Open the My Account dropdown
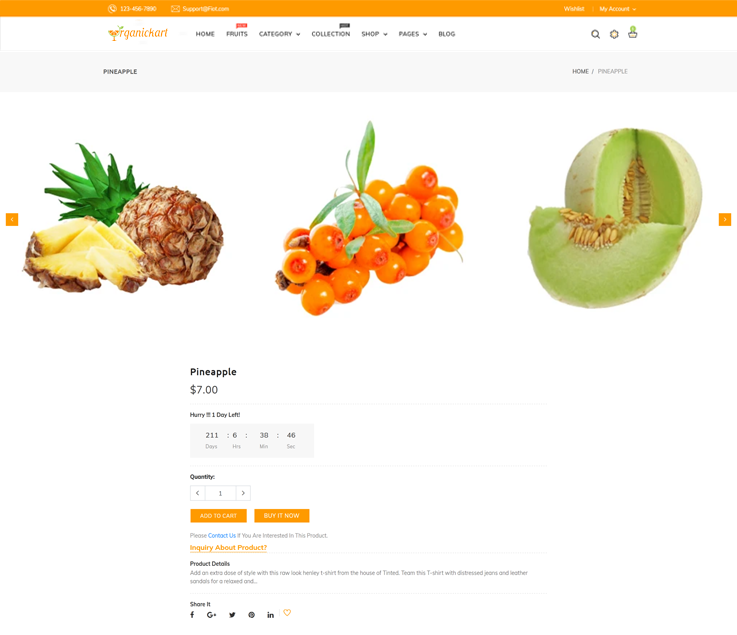Viewport: 737px width, 635px height. tap(618, 9)
